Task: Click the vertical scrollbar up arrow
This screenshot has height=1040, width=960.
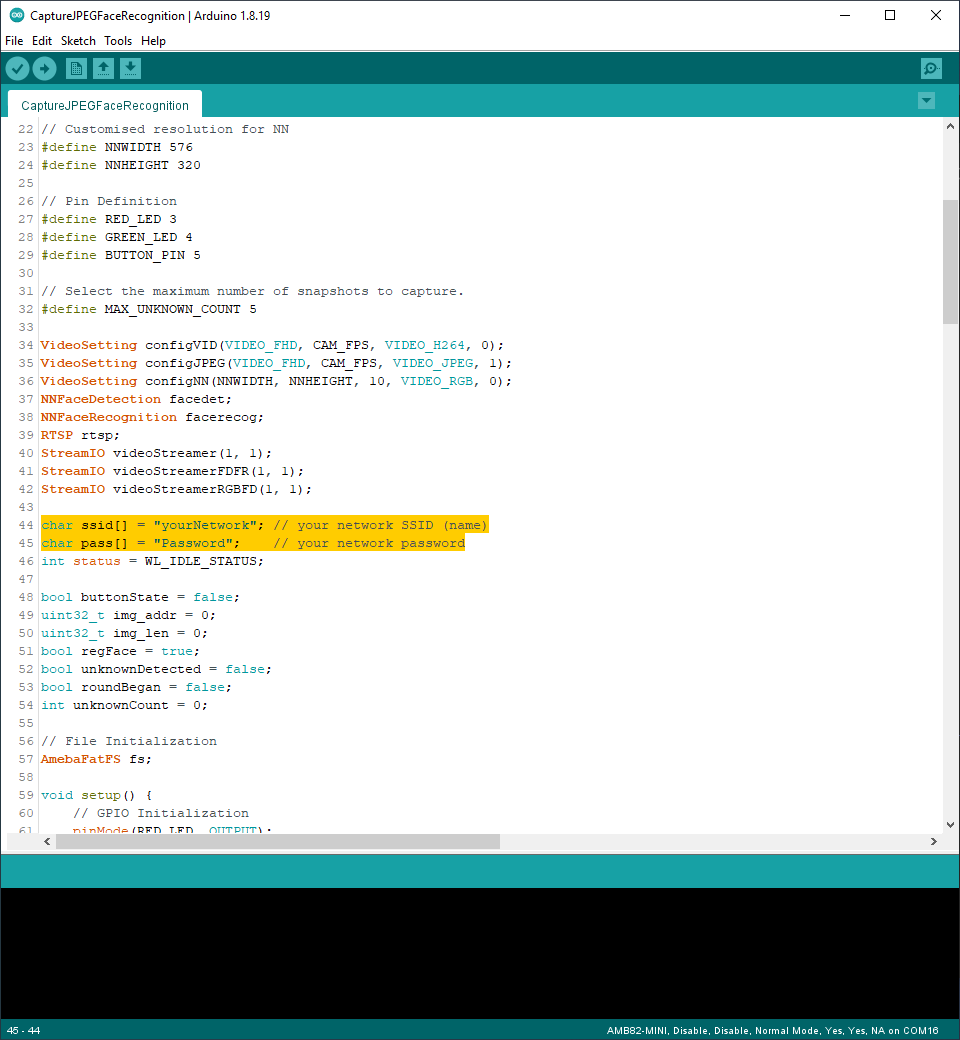Action: (x=950, y=128)
